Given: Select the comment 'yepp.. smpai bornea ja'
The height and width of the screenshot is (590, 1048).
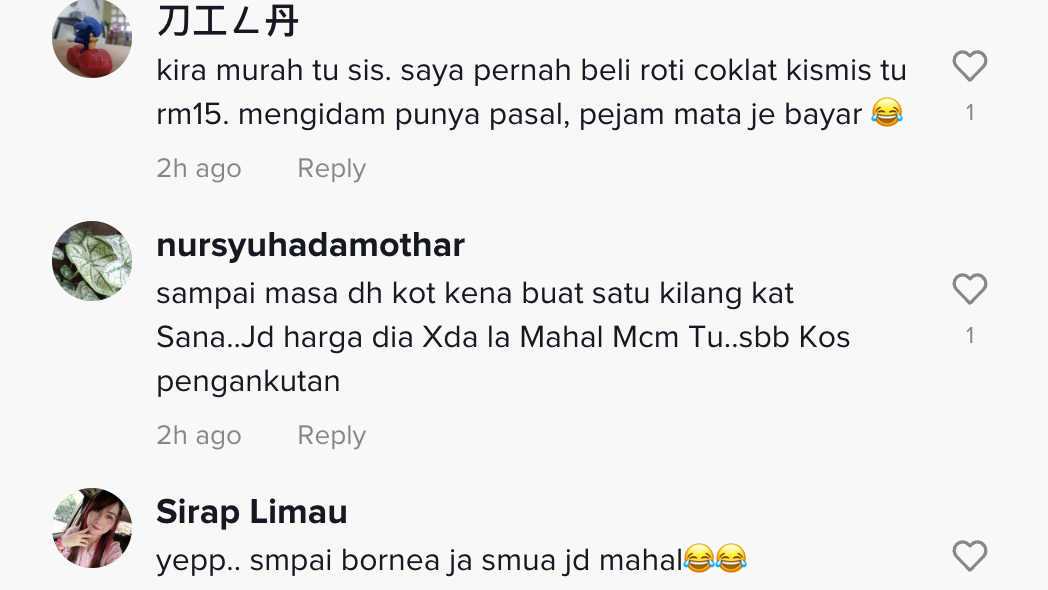Looking at the screenshot, I should click(451, 560).
